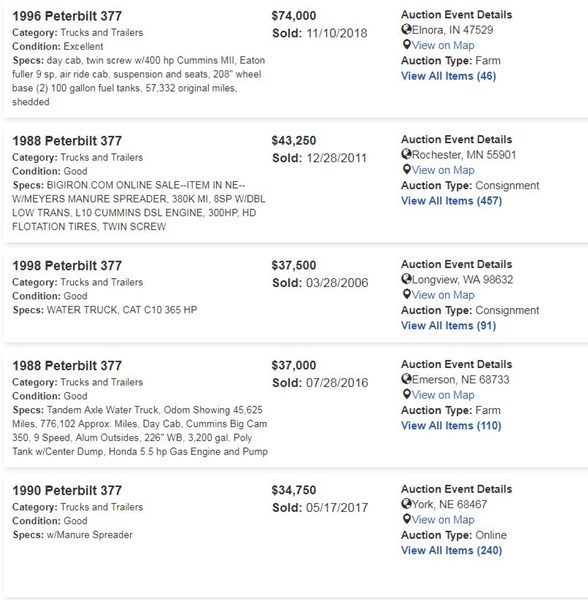Click the map pin icon for Longview listing
The width and height of the screenshot is (588, 600).
(407, 294)
